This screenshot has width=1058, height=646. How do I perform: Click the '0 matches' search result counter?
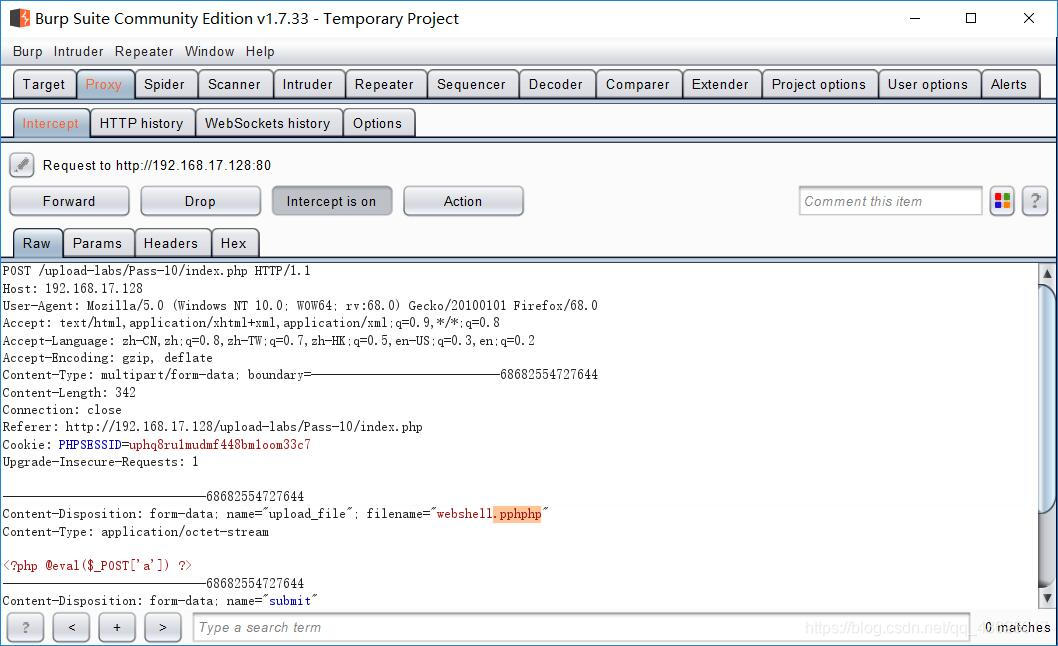[1018, 627]
